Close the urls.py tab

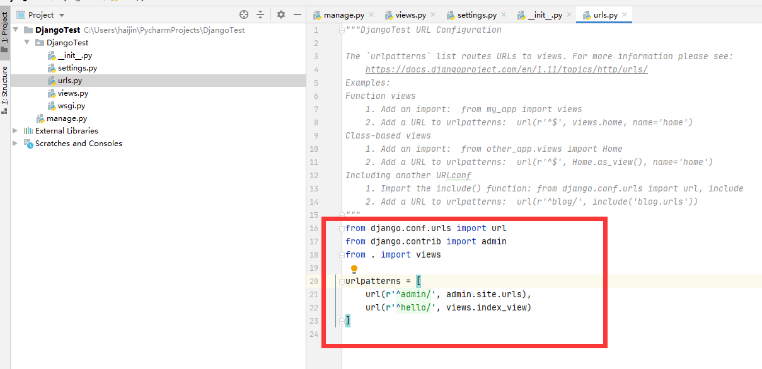625,15
